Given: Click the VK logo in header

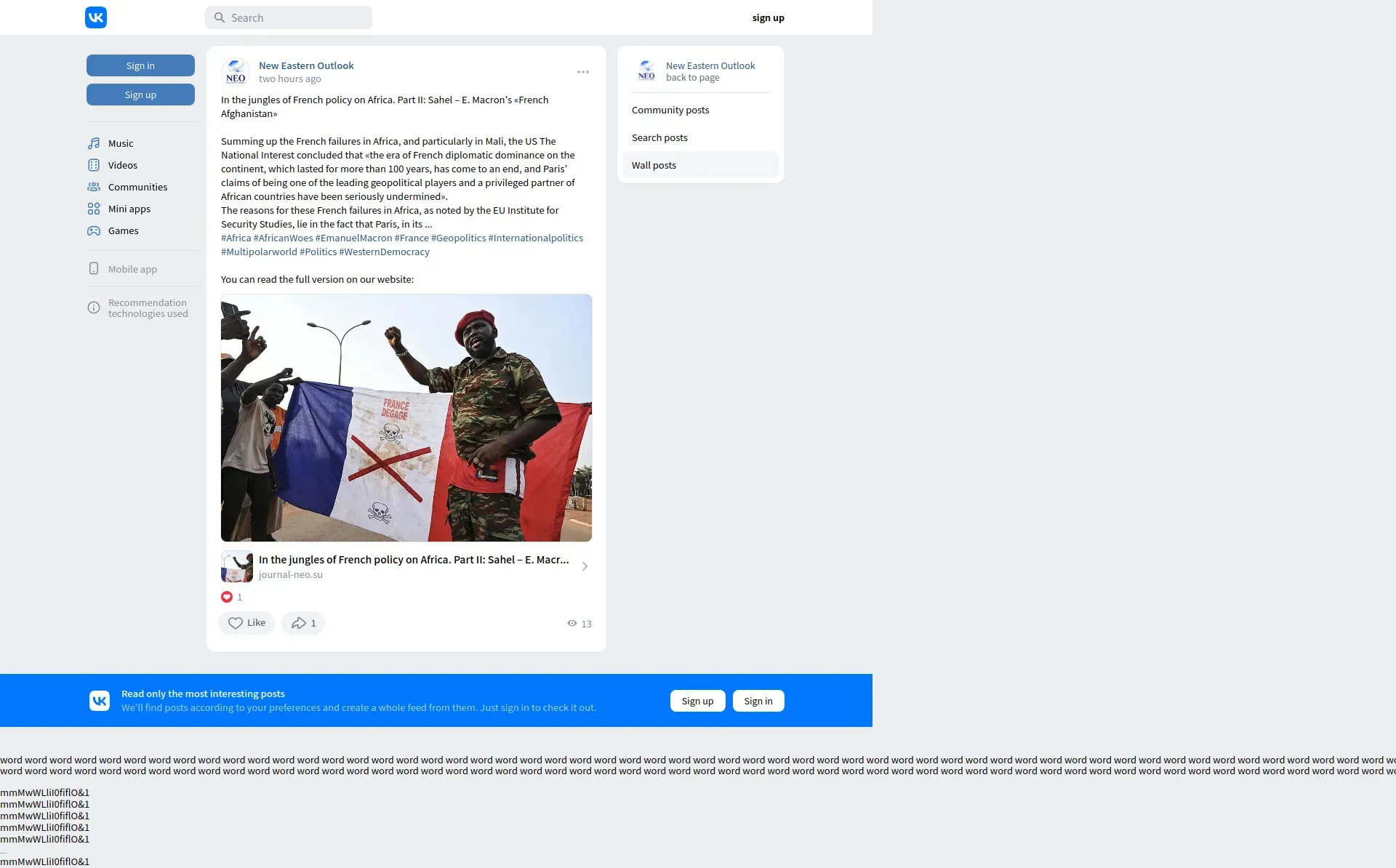Looking at the screenshot, I should tap(96, 17).
